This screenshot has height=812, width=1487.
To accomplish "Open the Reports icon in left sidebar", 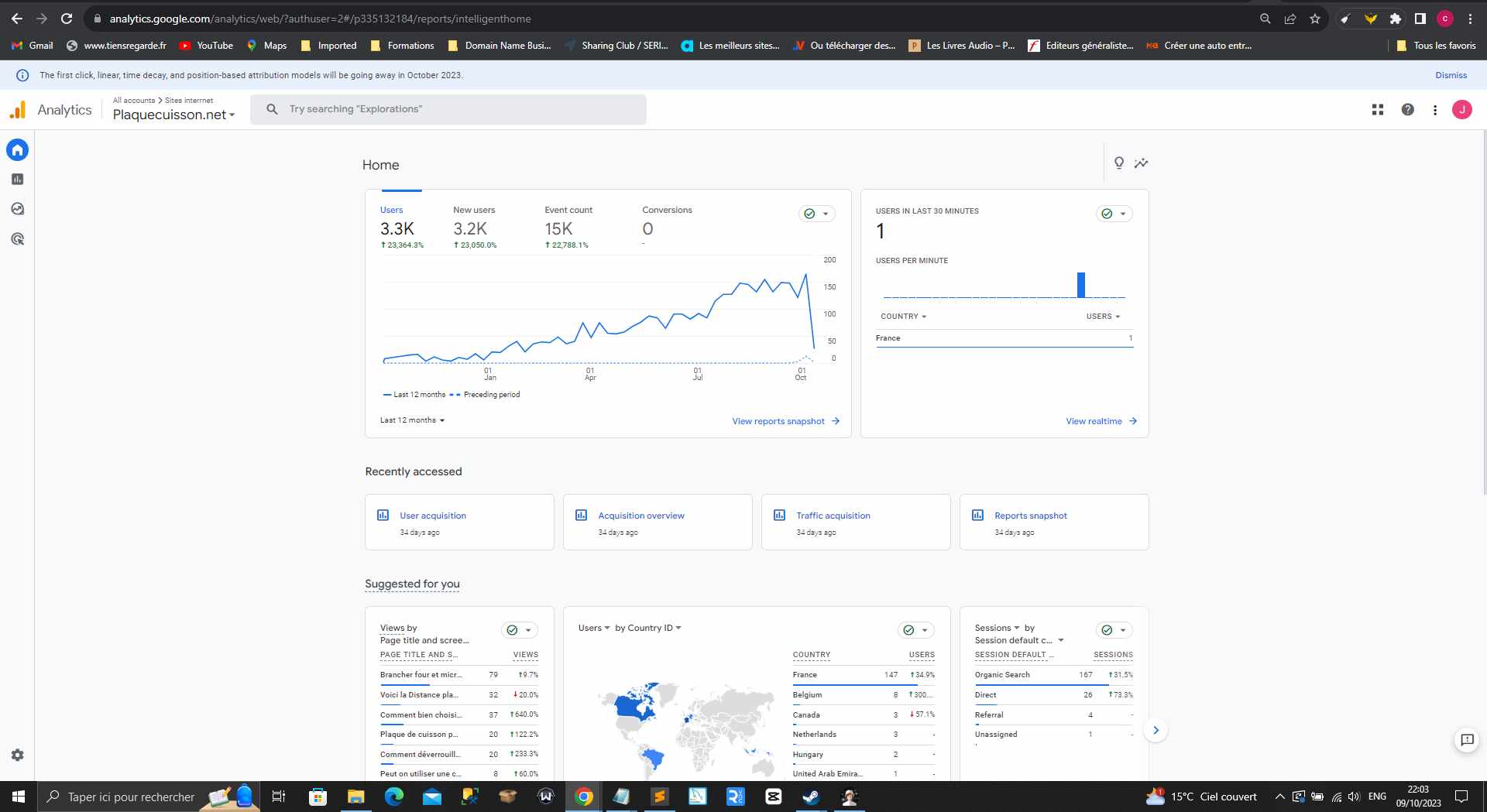I will point(17,180).
